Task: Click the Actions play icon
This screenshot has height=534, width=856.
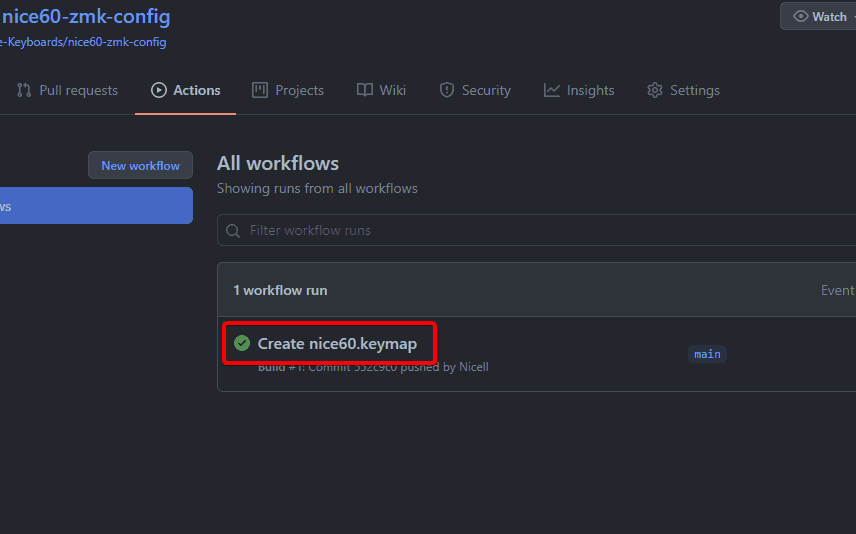Action: click(159, 90)
